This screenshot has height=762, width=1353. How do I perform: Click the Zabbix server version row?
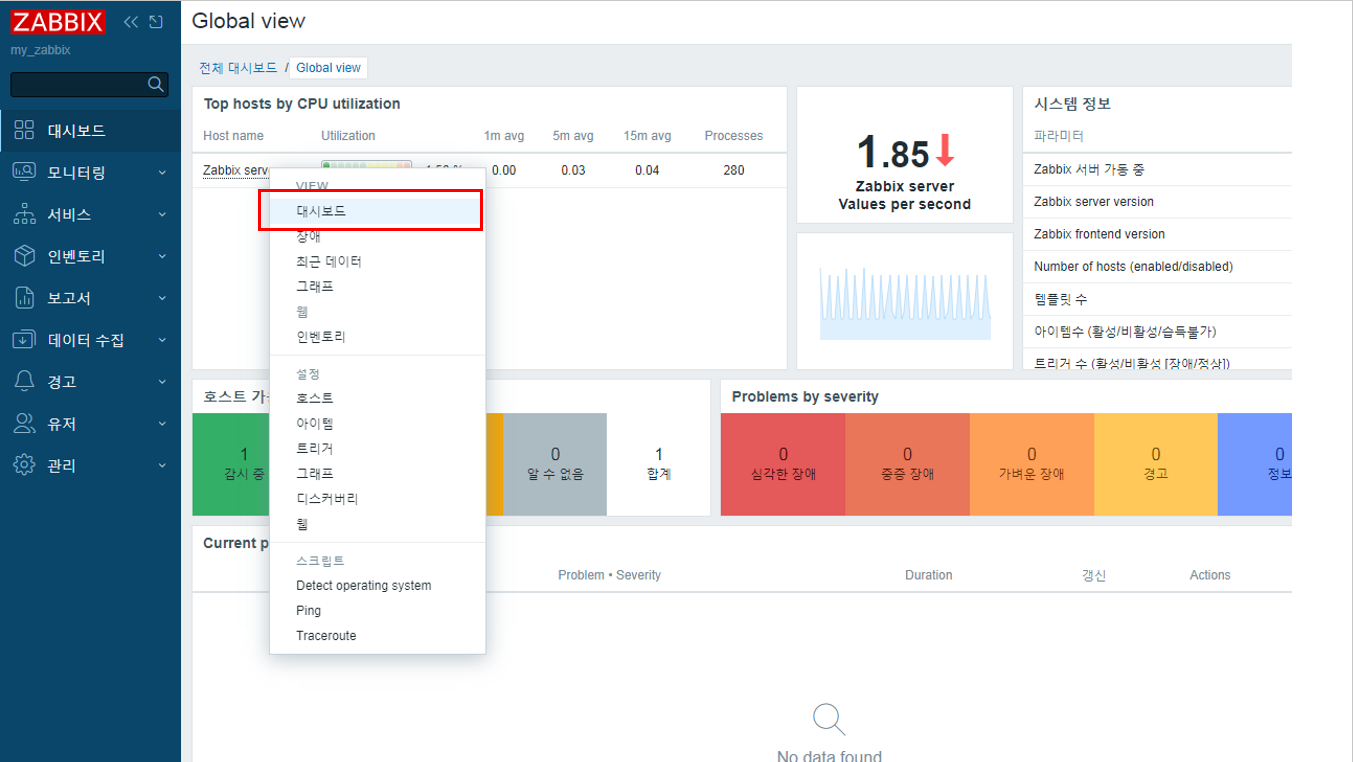coord(1158,202)
